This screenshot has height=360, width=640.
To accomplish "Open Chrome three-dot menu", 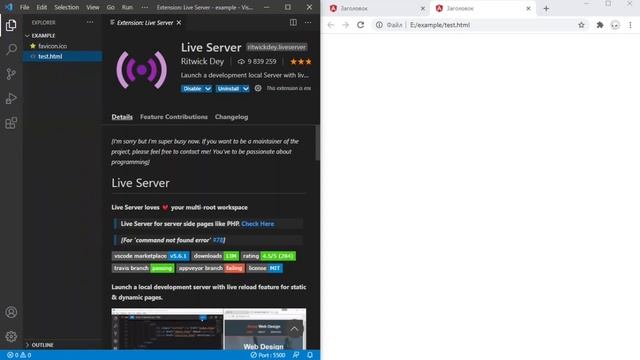I will 630,25.
